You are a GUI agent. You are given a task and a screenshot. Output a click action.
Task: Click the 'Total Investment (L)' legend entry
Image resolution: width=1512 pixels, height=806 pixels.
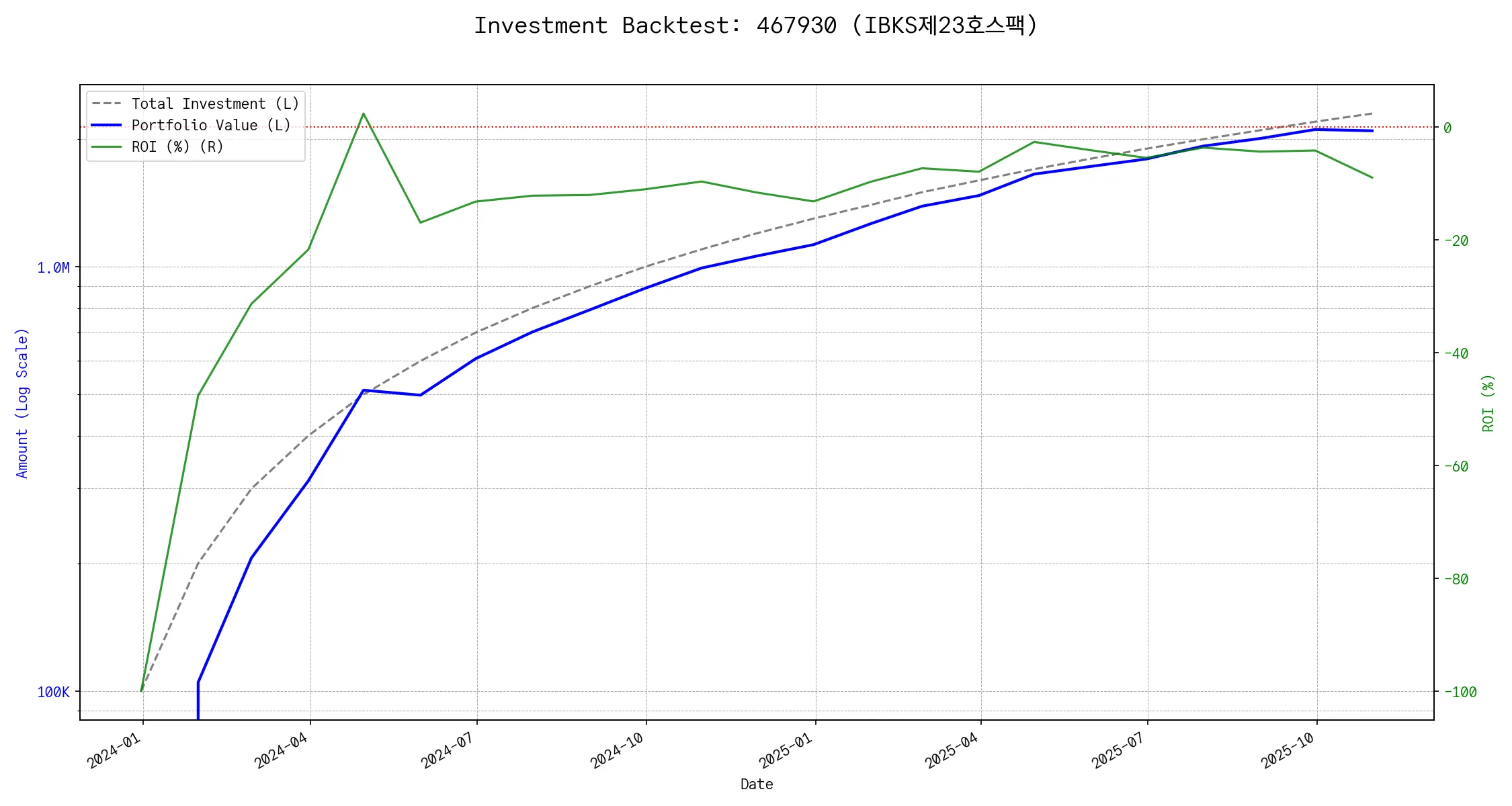(215, 104)
